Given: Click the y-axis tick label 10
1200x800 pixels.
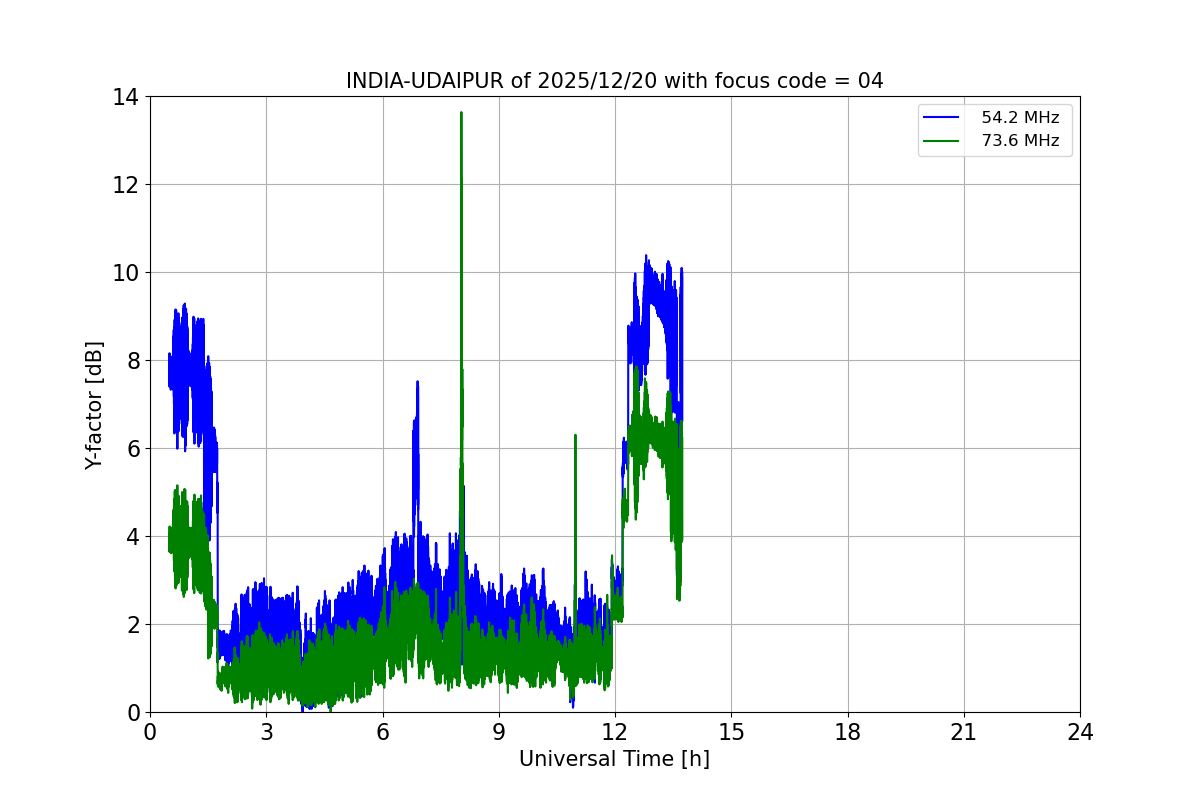Looking at the screenshot, I should (x=125, y=273).
